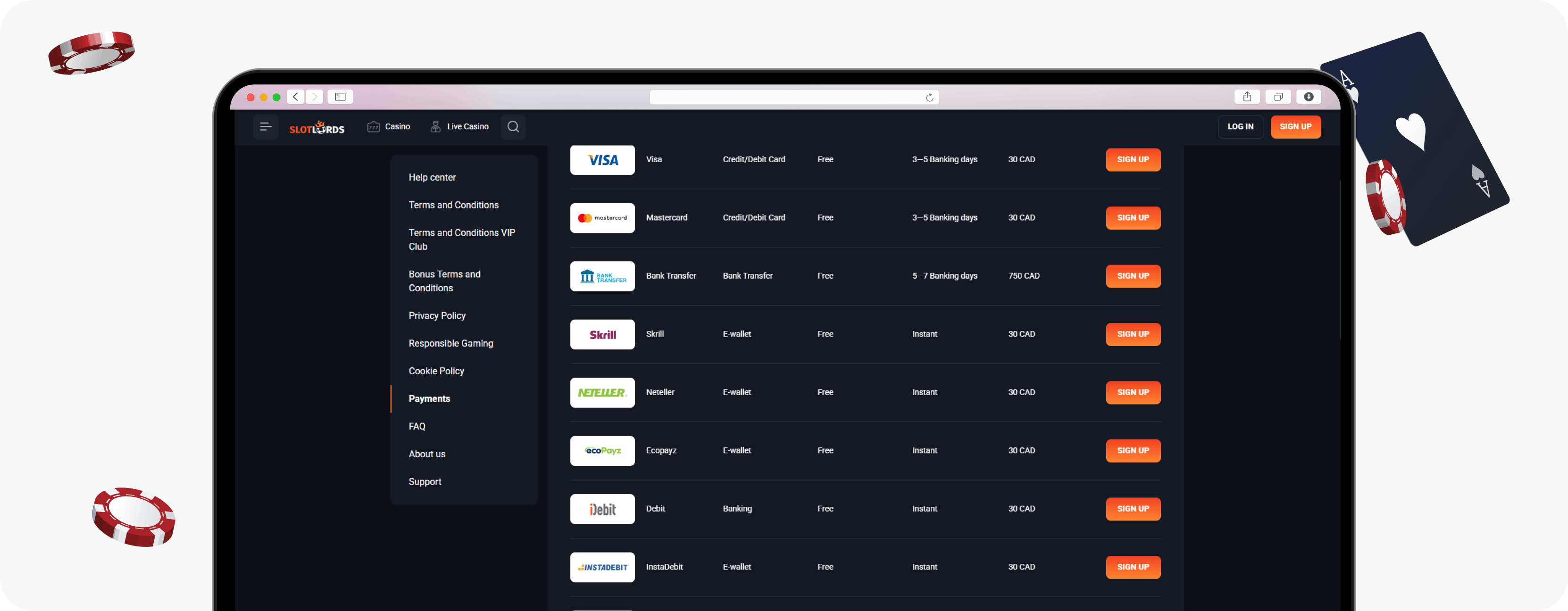Click SIGN UP in the Skrill row
The height and width of the screenshot is (611, 1568).
tap(1133, 334)
